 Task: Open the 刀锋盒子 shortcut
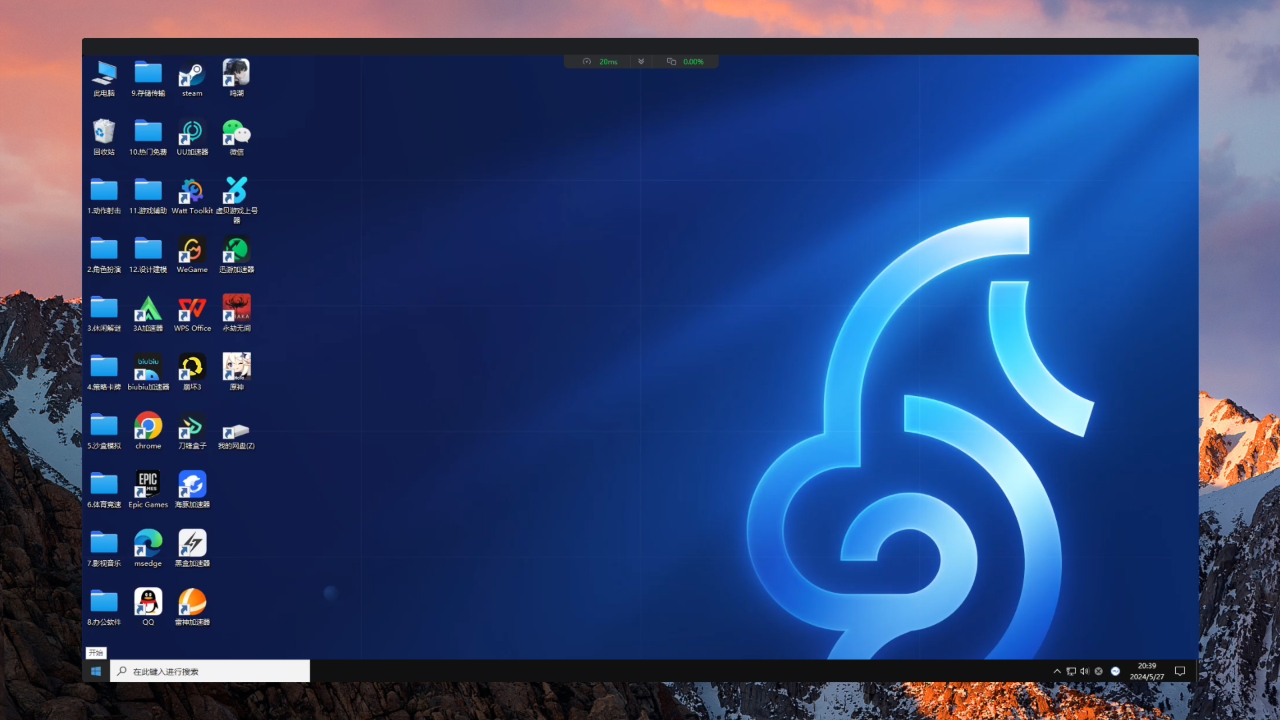(192, 431)
